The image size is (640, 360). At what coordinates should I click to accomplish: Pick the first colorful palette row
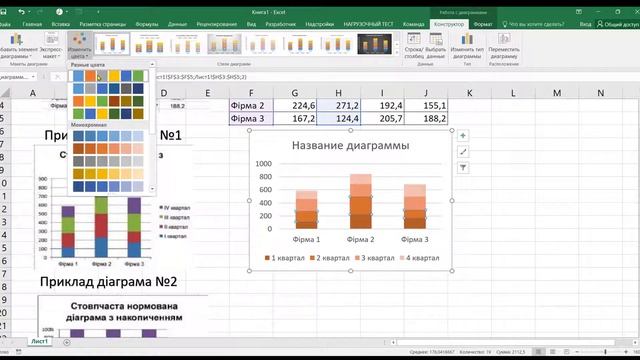(108, 76)
